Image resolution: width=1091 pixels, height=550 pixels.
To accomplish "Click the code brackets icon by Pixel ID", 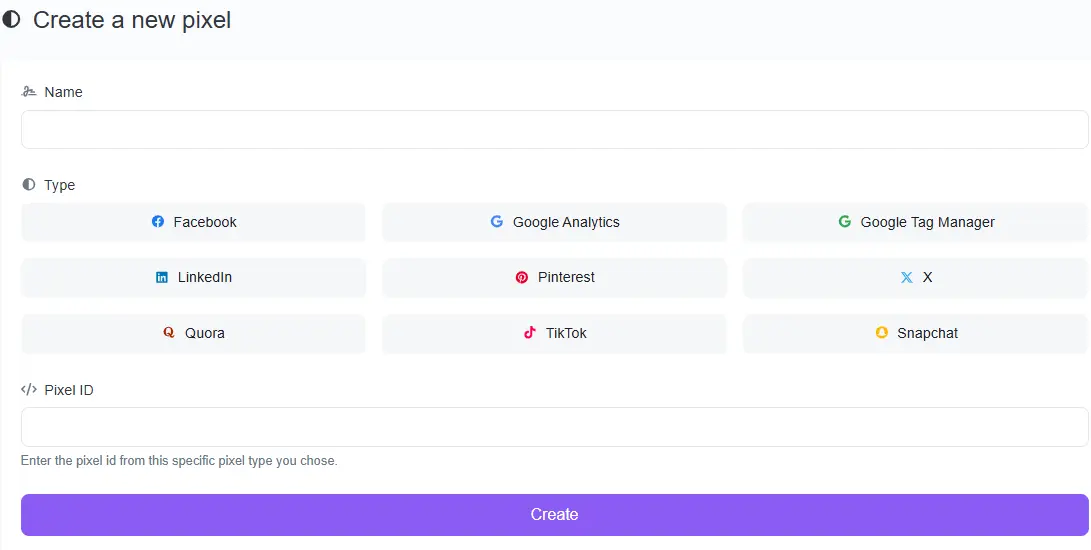I will click(x=29, y=389).
